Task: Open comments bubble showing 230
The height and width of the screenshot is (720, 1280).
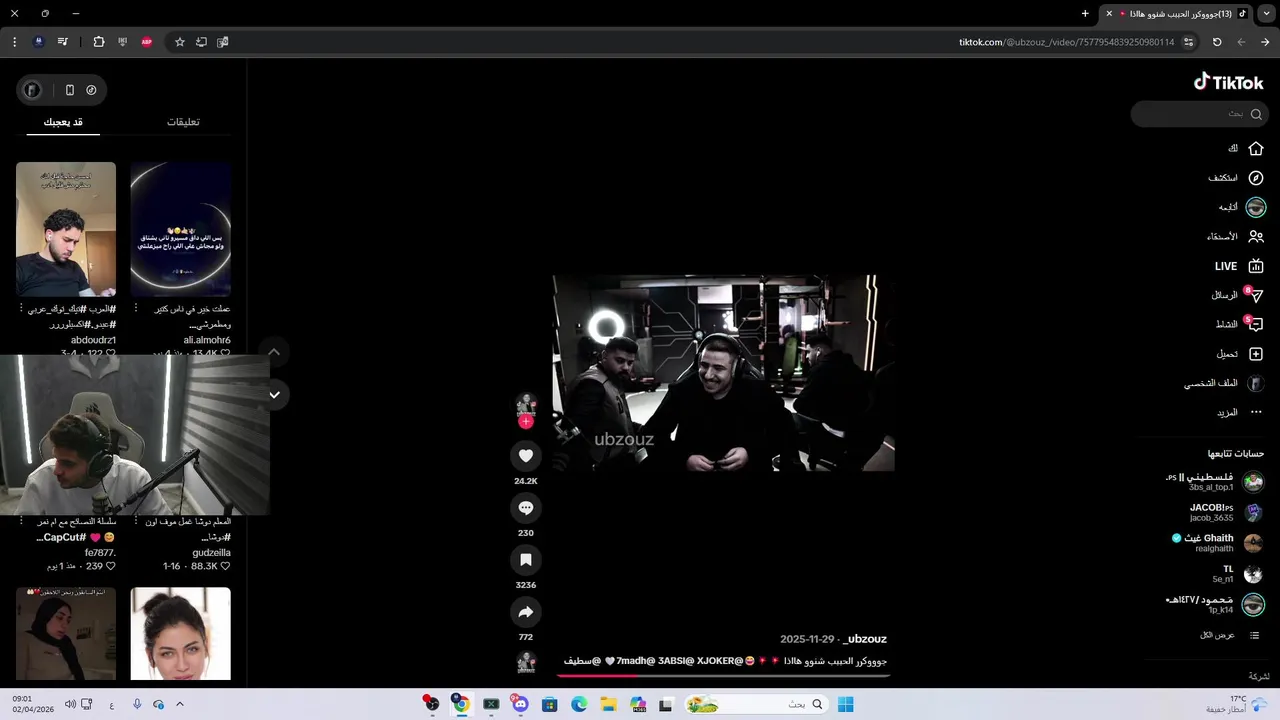Action: [526, 508]
